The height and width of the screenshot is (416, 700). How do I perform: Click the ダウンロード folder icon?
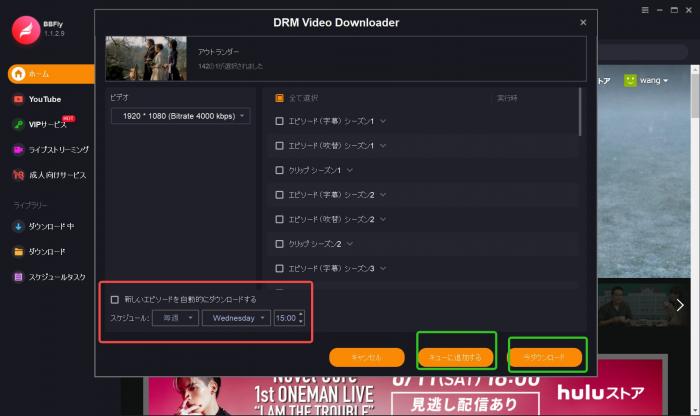point(18,252)
